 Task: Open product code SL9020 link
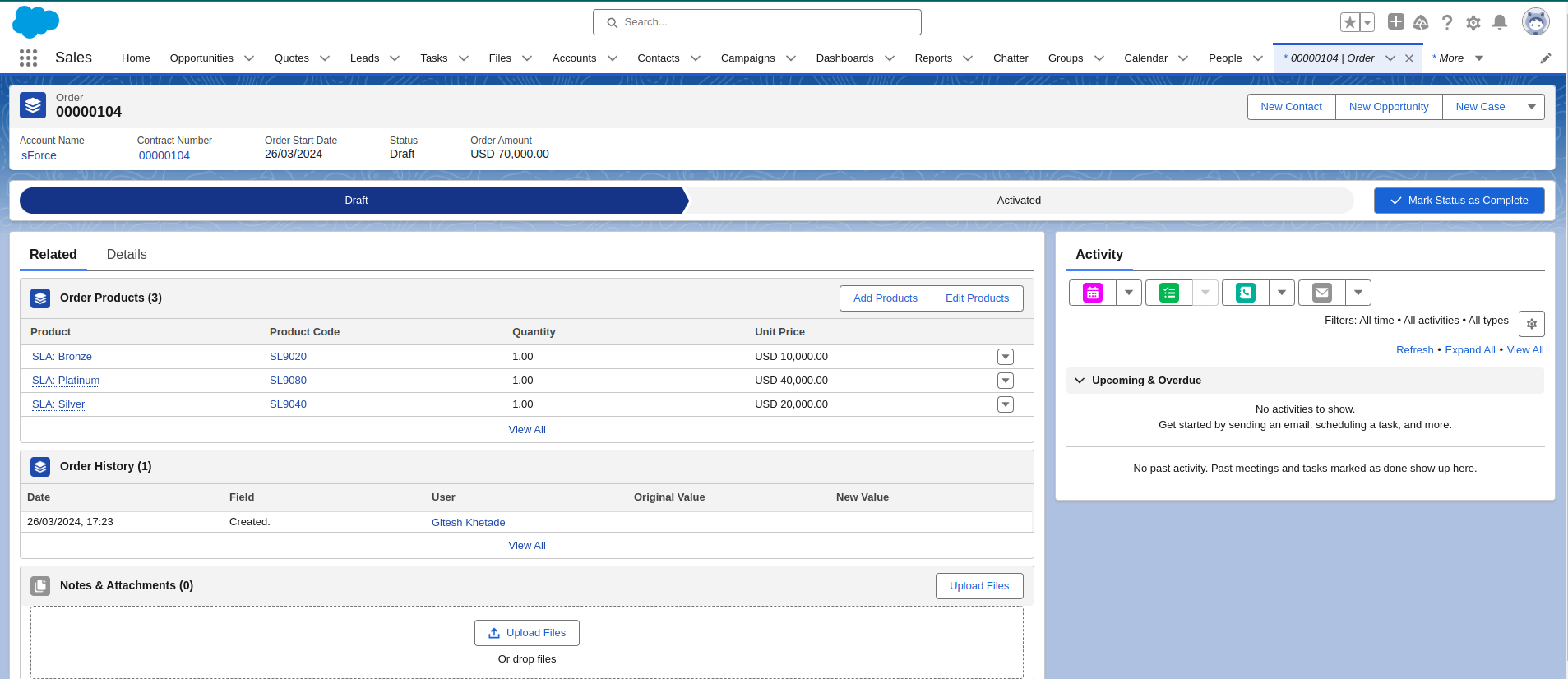pos(288,357)
